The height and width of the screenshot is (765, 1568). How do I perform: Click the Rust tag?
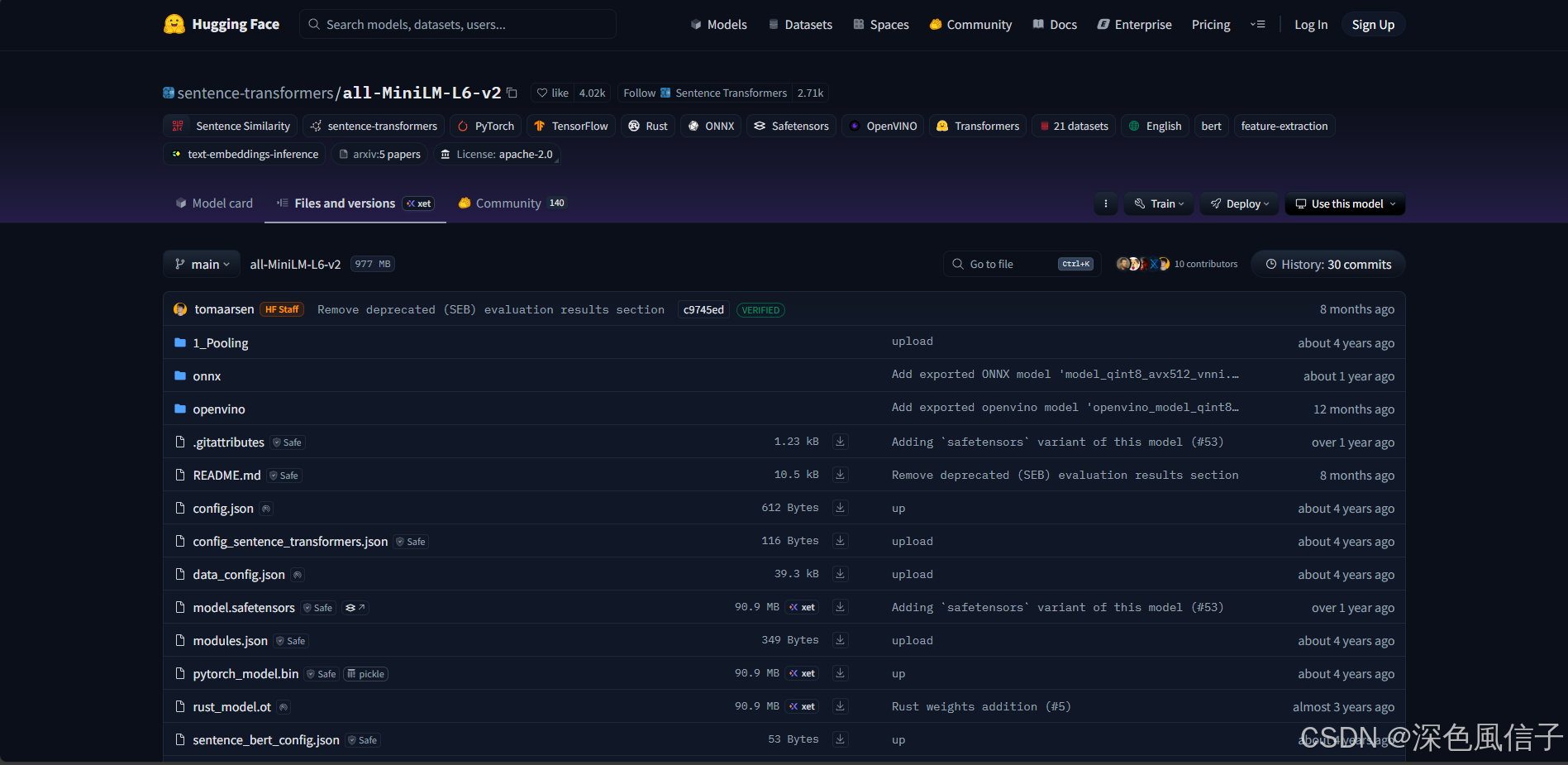648,126
